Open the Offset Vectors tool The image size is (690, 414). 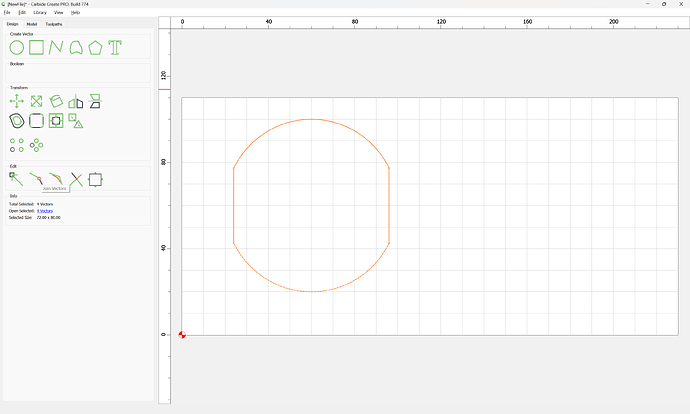(x=17, y=121)
